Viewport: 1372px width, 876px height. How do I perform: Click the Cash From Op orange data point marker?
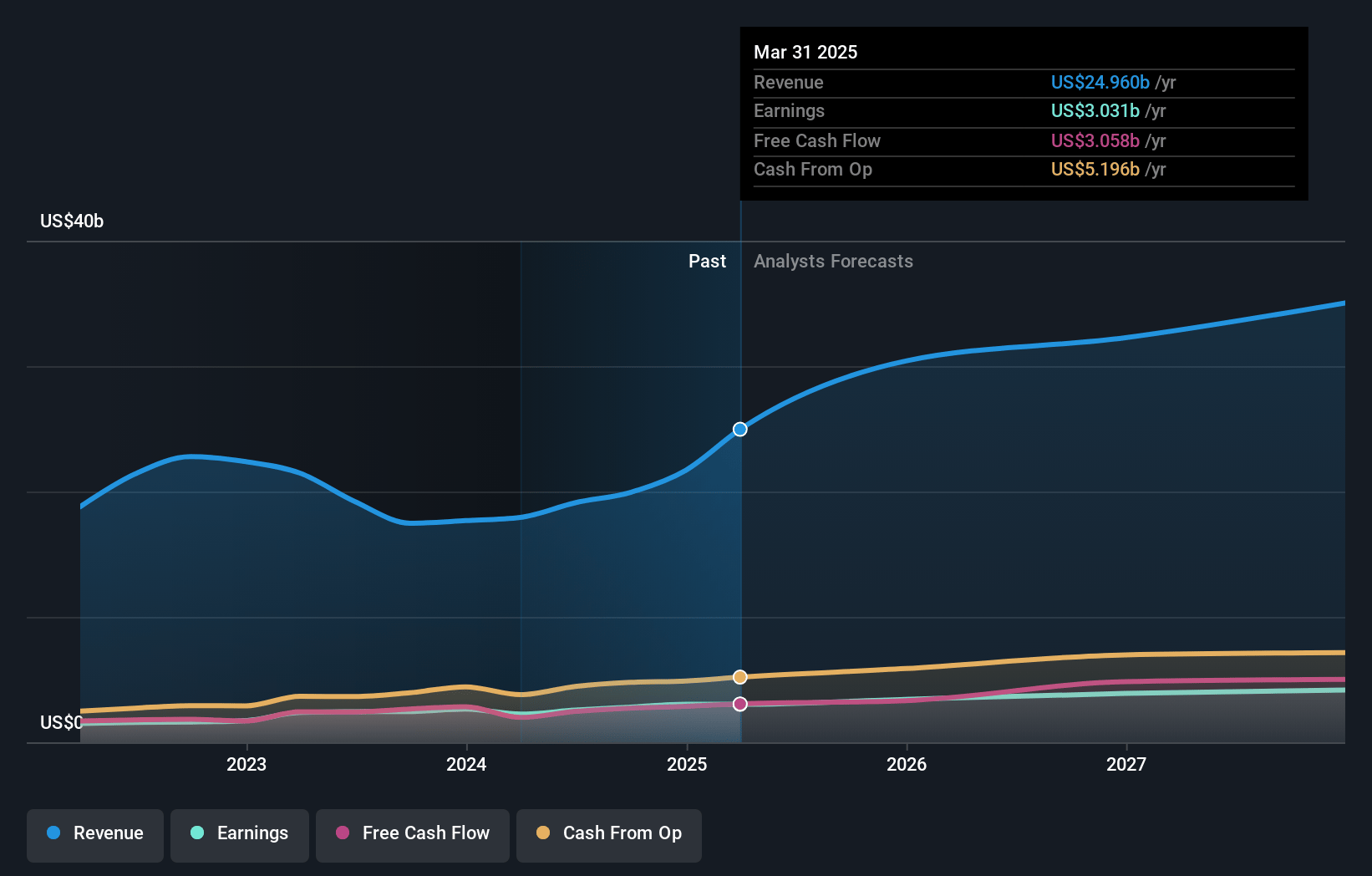pos(740,677)
